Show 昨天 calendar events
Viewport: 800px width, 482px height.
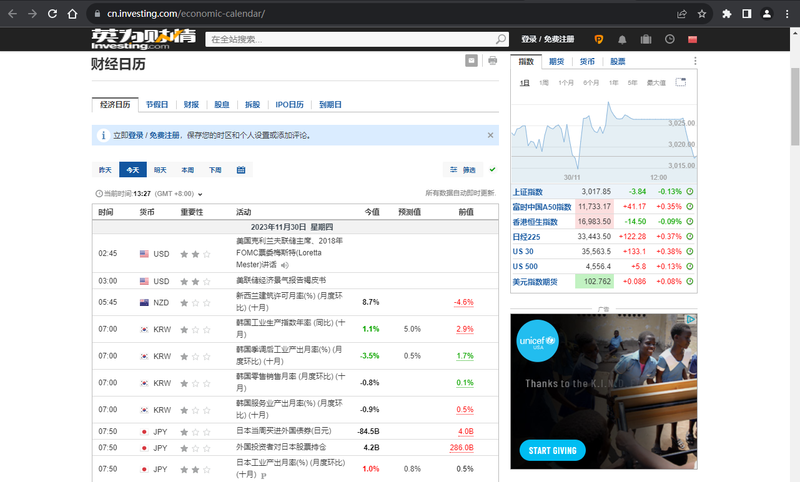point(105,170)
